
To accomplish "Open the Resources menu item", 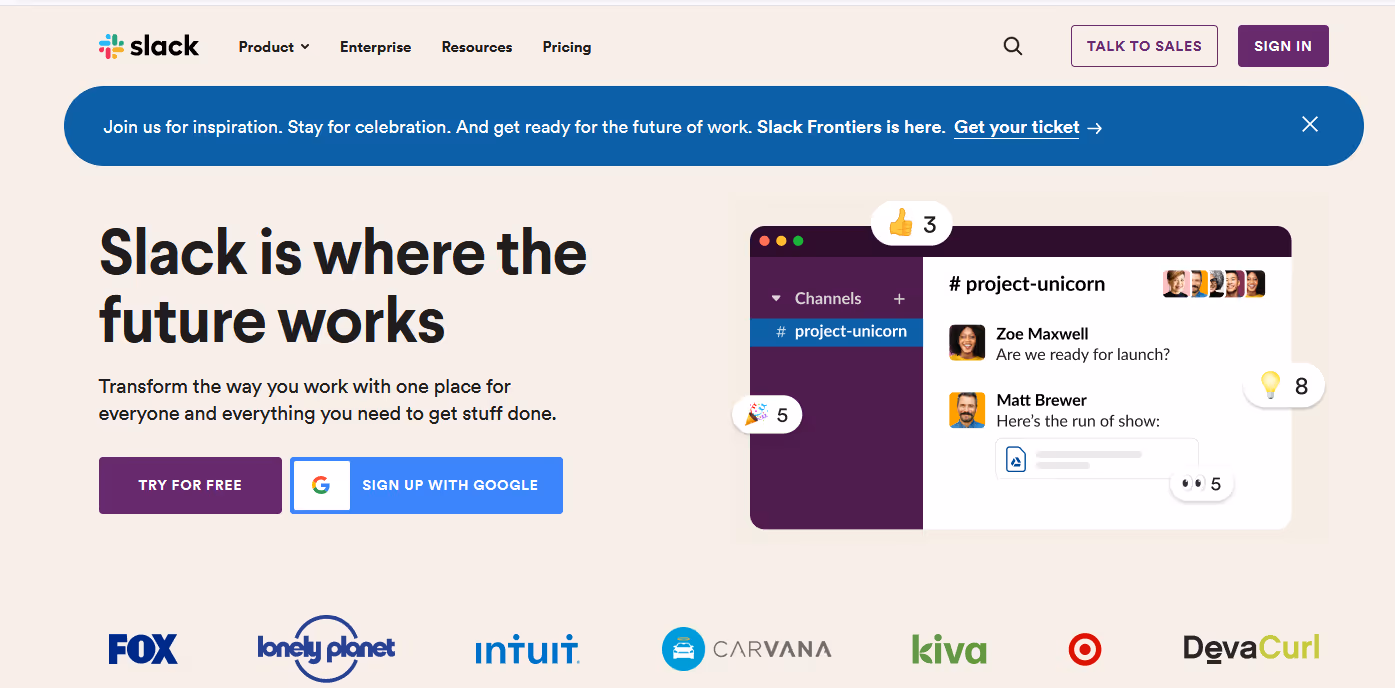I will [x=477, y=47].
